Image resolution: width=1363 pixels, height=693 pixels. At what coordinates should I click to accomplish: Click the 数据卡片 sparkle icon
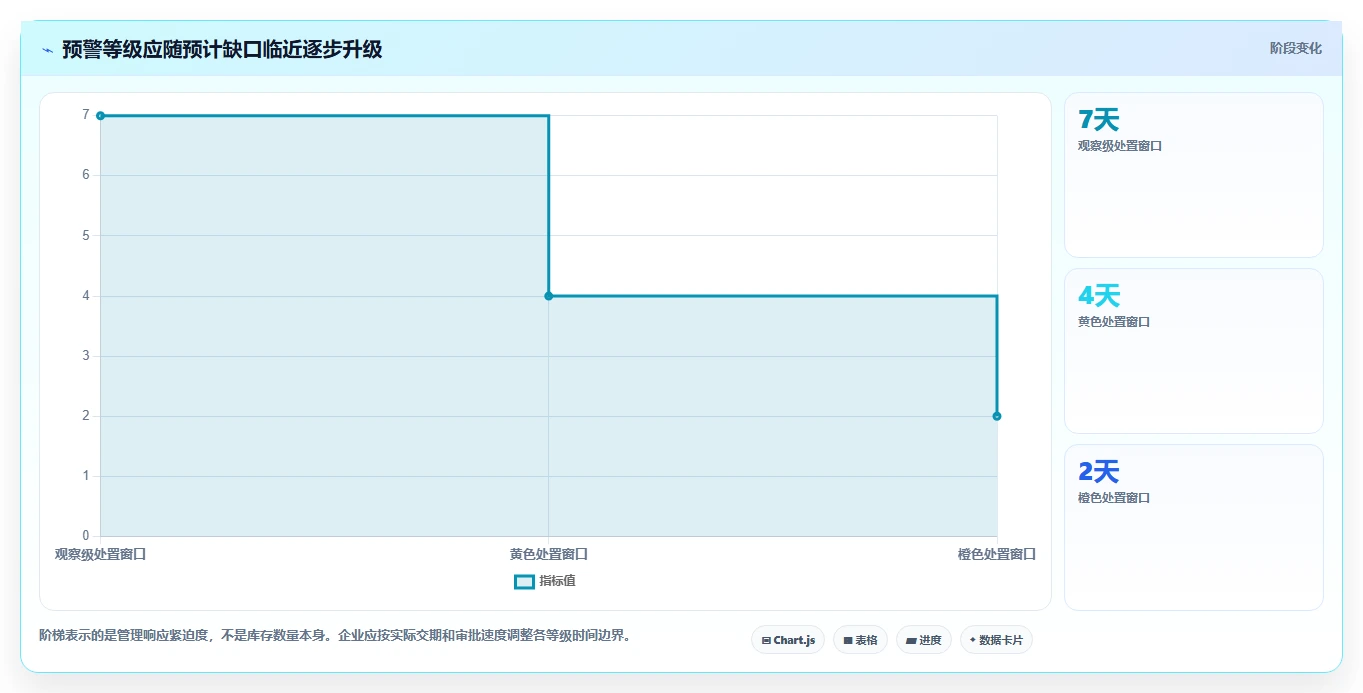(973, 640)
